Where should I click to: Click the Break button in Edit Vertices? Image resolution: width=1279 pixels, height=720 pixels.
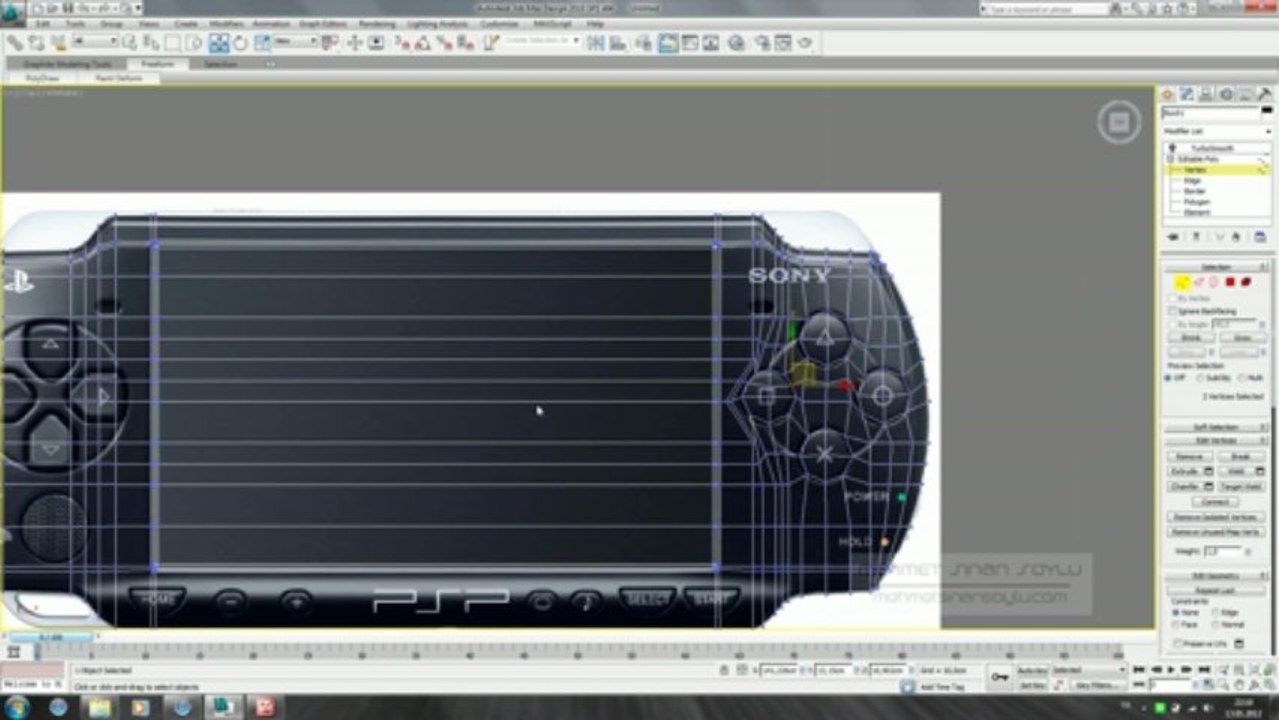1241,456
